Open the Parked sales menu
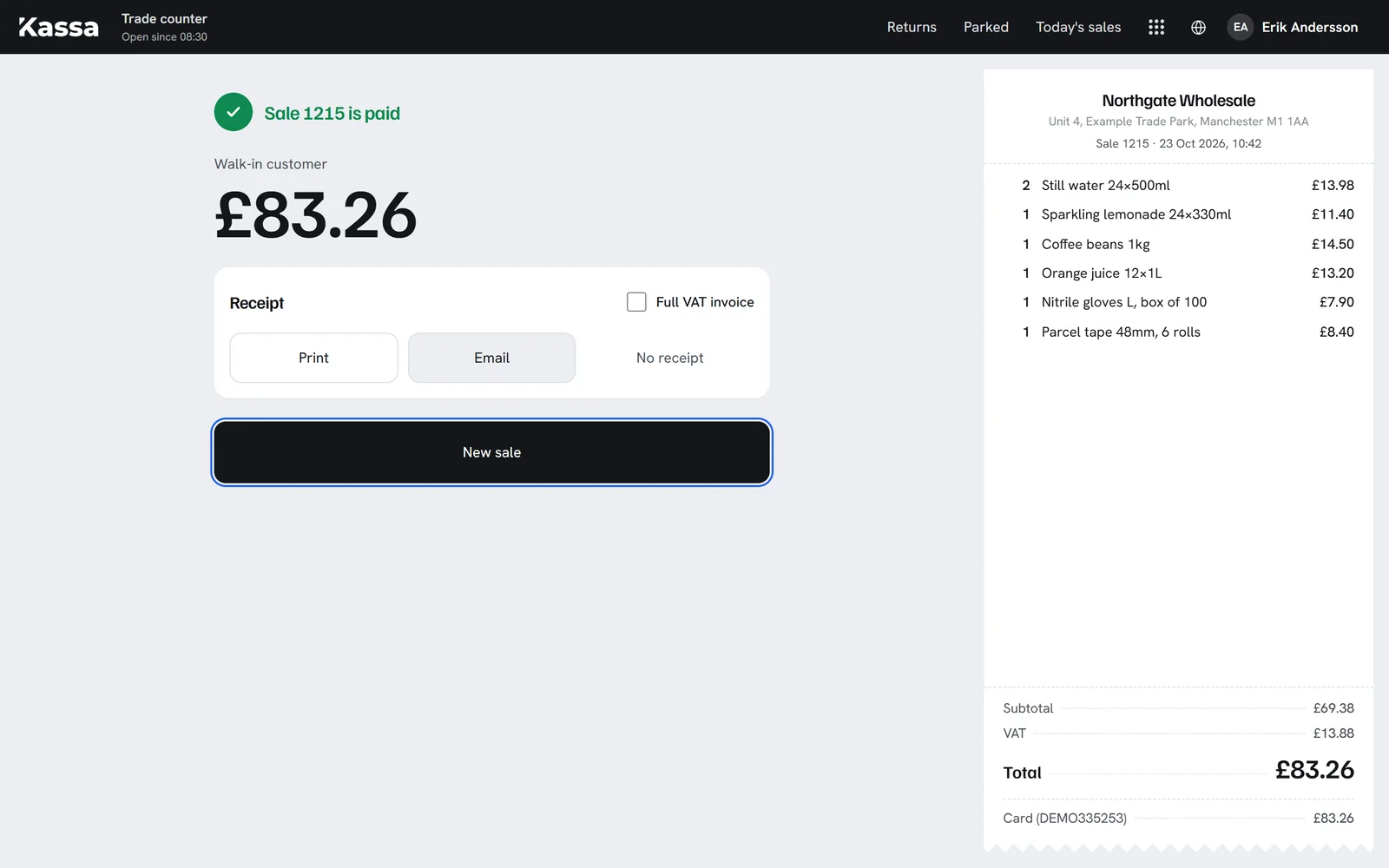Viewport: 1389px width, 868px height. coord(986,27)
